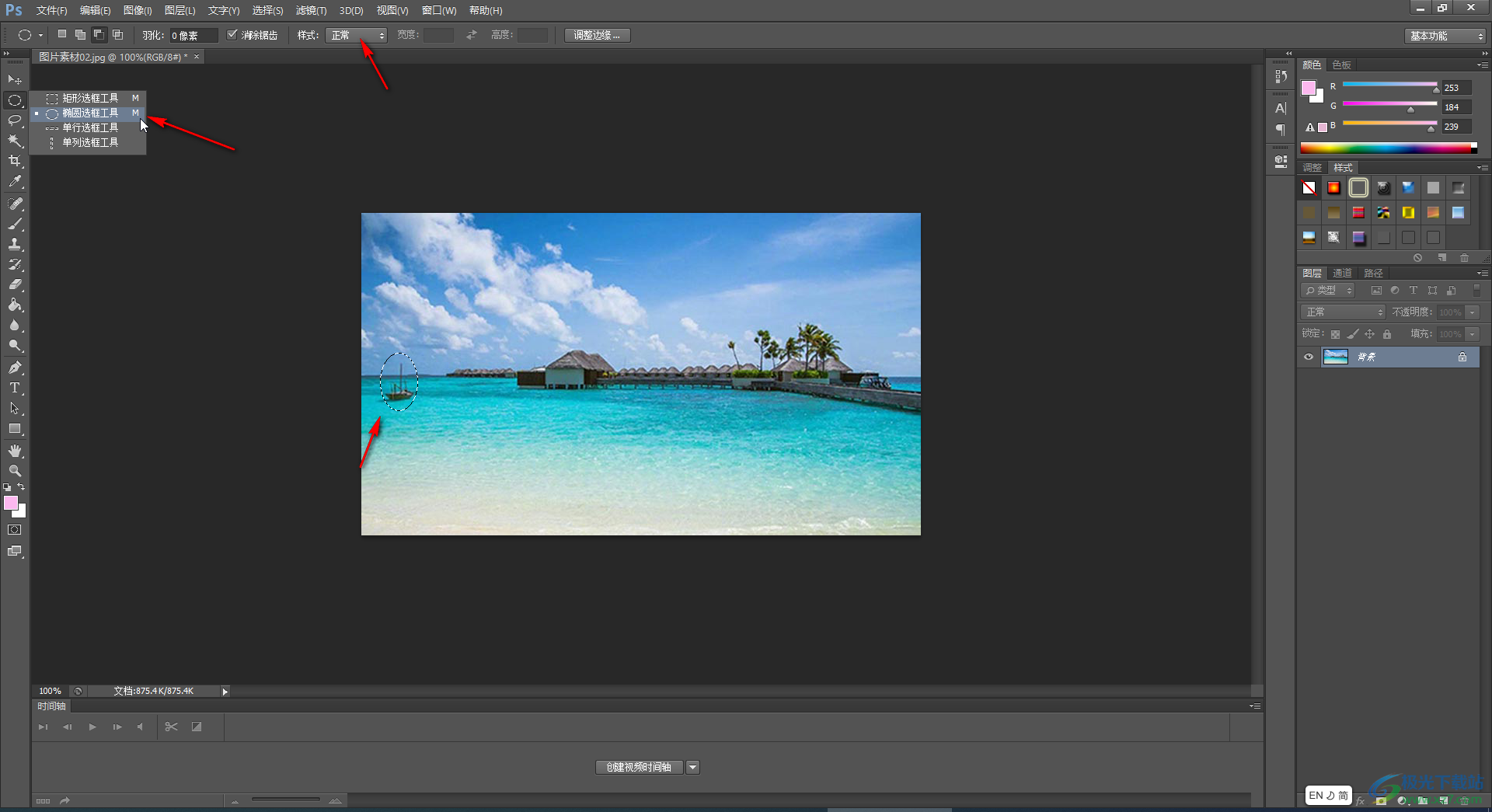This screenshot has height=812, width=1492.
Task: Open the History panel icon
Action: (1281, 77)
